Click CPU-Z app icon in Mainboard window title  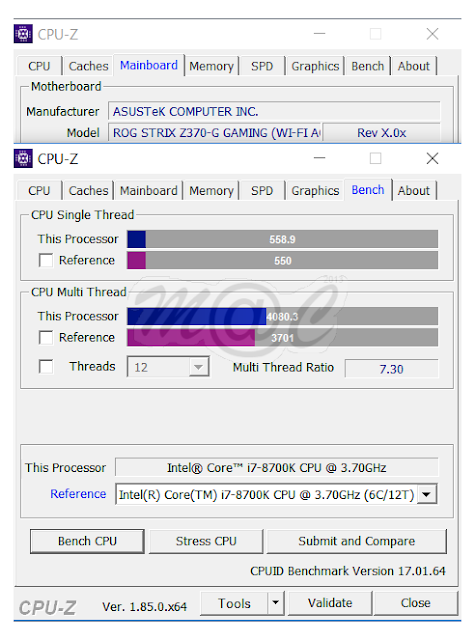click(23, 34)
